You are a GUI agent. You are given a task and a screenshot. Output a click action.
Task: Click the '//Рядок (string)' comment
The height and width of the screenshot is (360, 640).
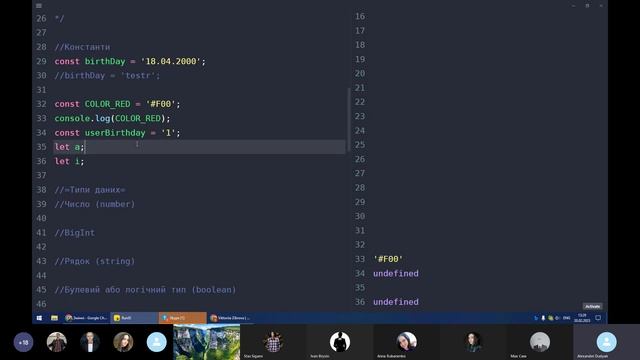[95, 261]
